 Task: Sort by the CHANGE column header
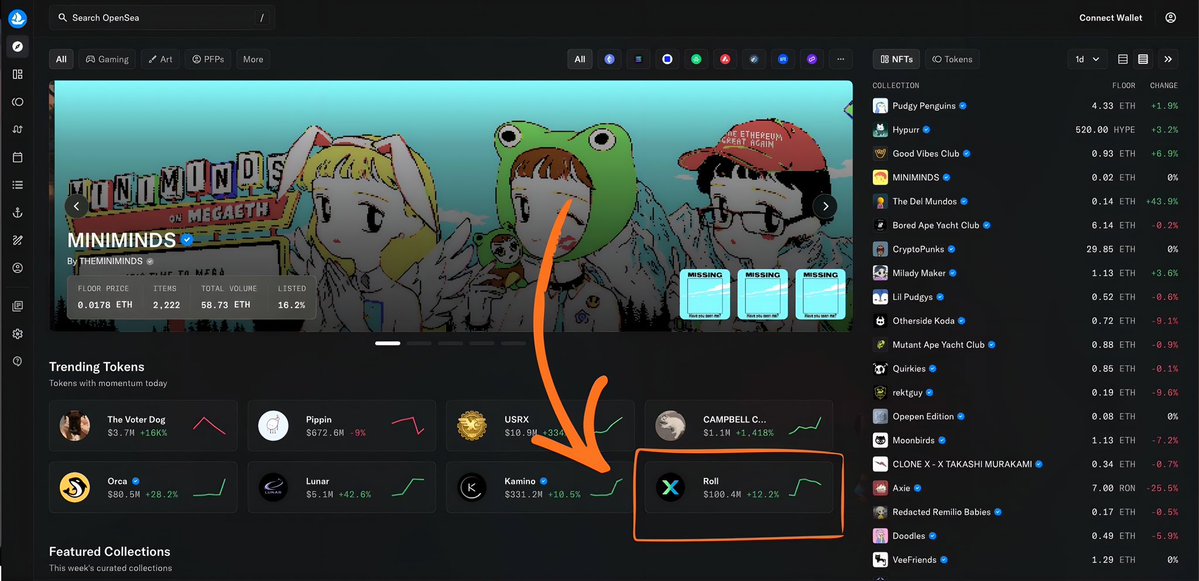(x=1164, y=86)
